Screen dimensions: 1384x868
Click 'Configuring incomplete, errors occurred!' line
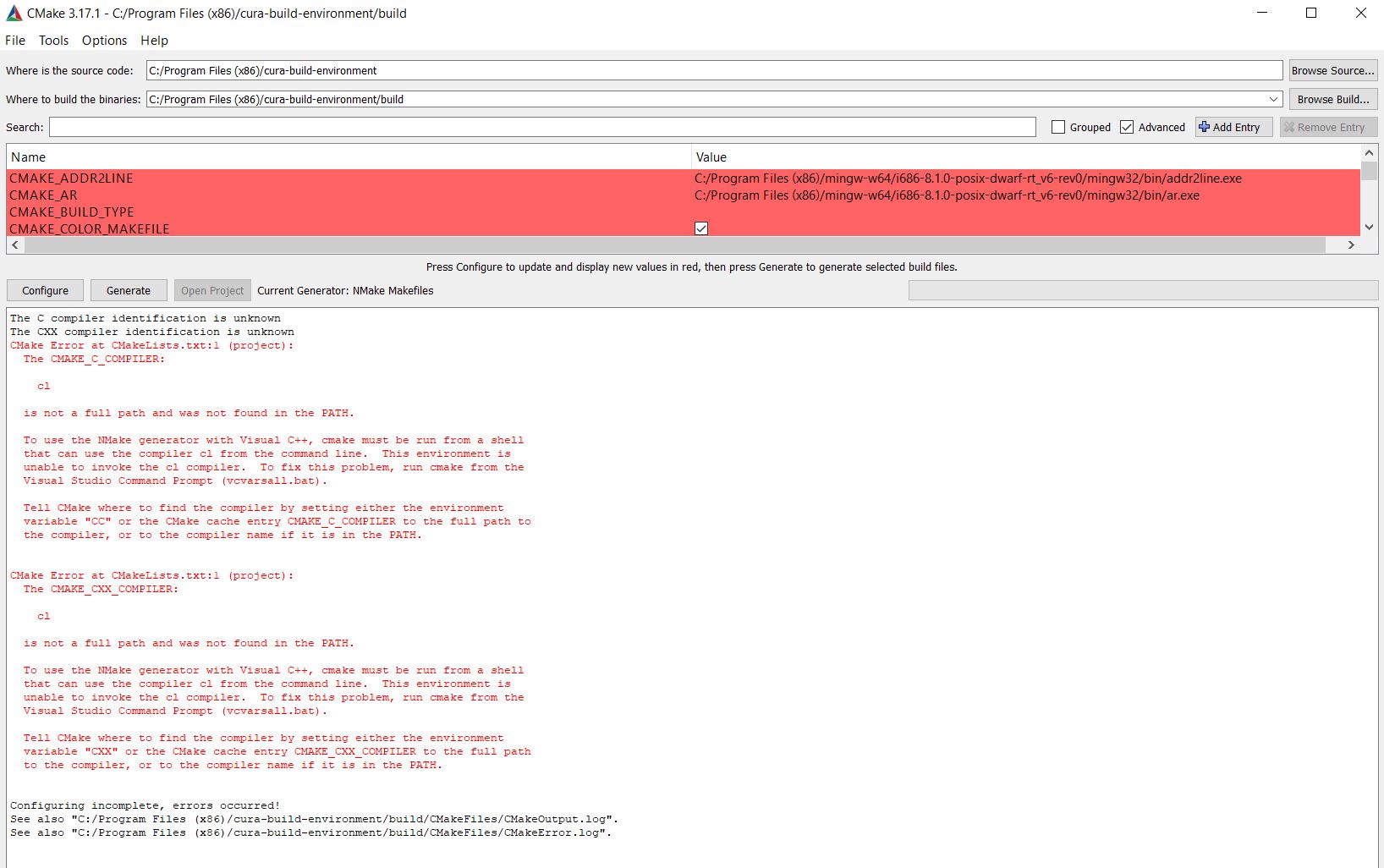(145, 805)
